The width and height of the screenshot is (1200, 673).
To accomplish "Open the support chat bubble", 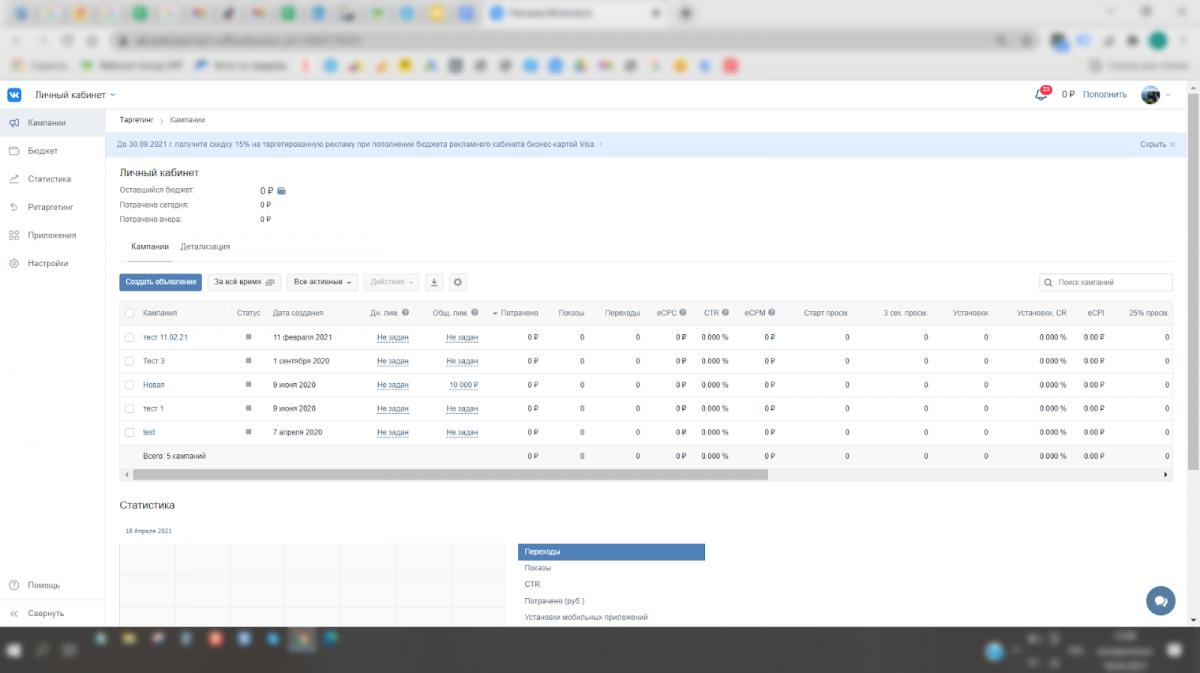I will pos(1160,600).
